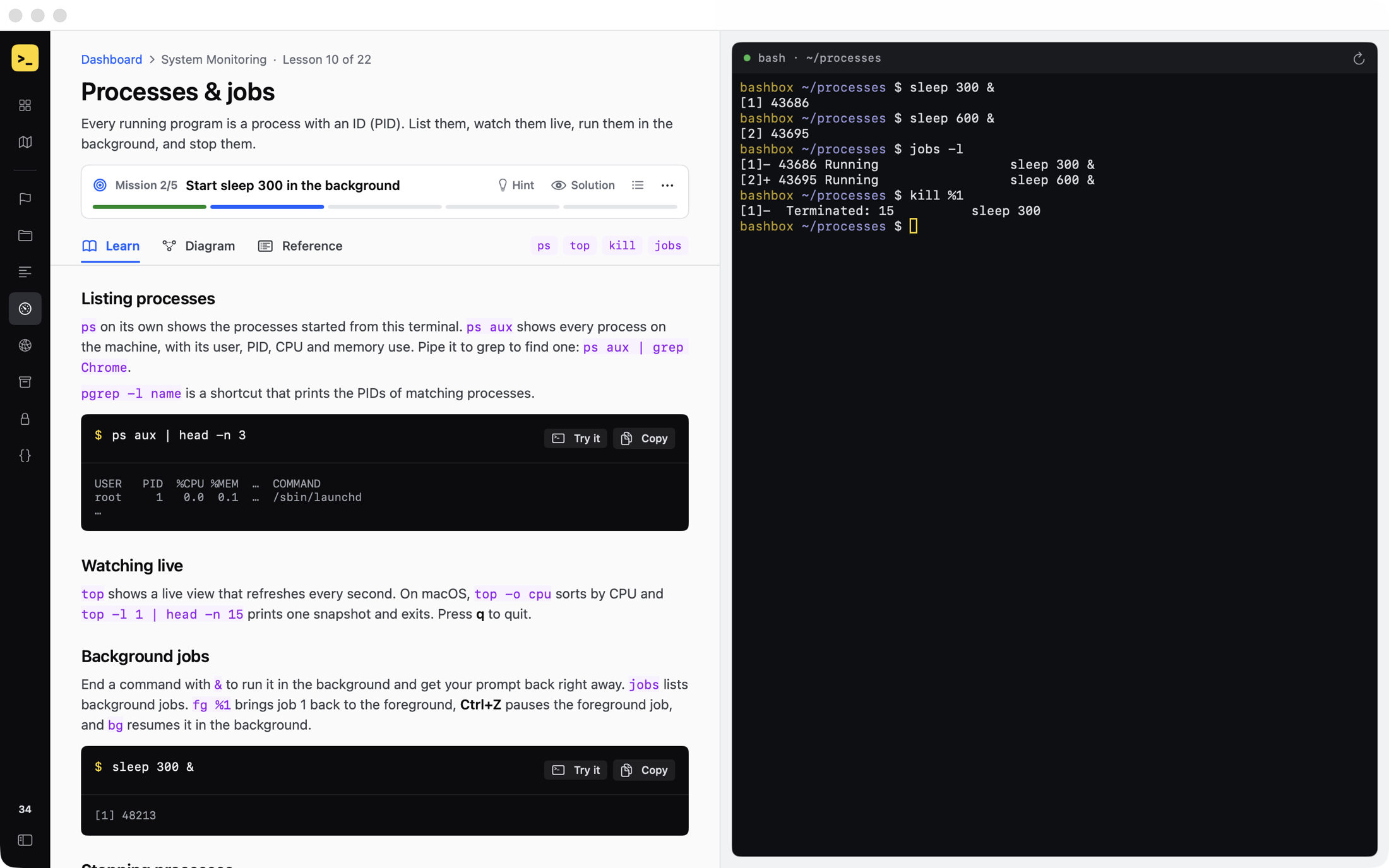Viewport: 1389px width, 868px height.
Task: Open the archive box icon in sidebar
Action: pos(25,382)
